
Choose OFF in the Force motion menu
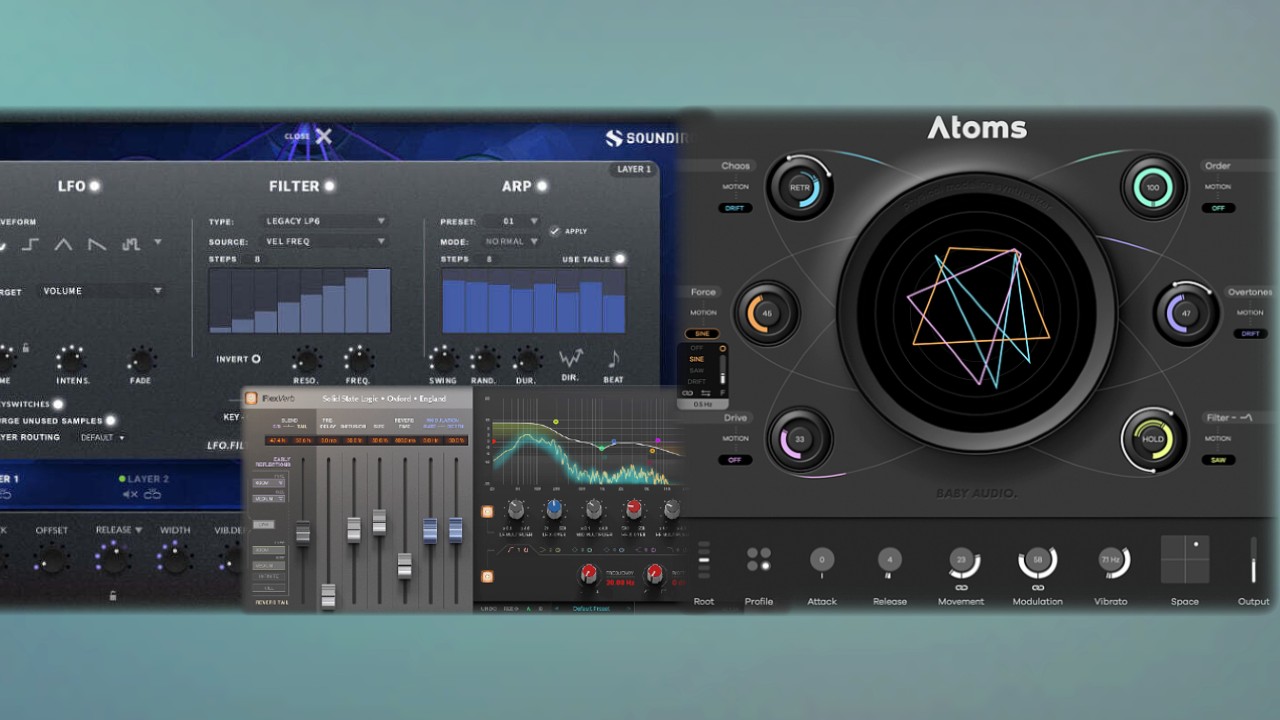(x=697, y=348)
